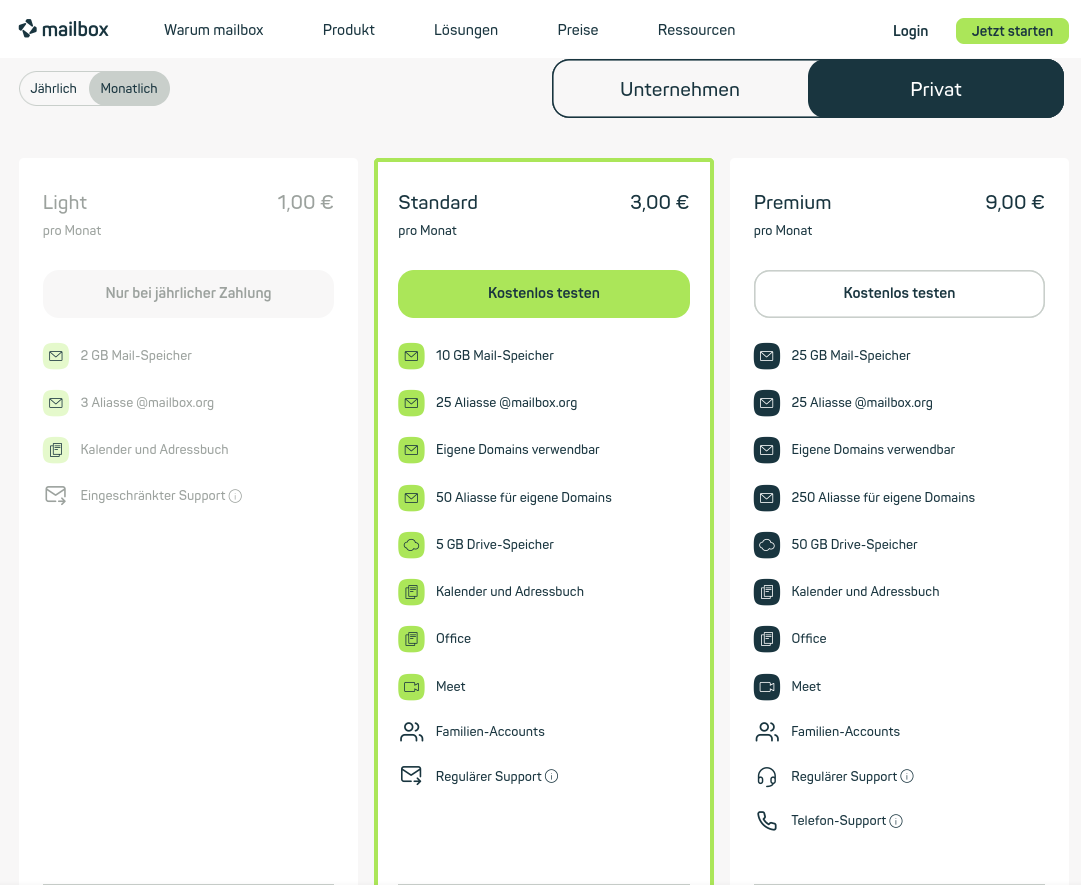1081x885 pixels.
Task: Click Kostenlos testen under Premium plan
Action: [x=899, y=294]
